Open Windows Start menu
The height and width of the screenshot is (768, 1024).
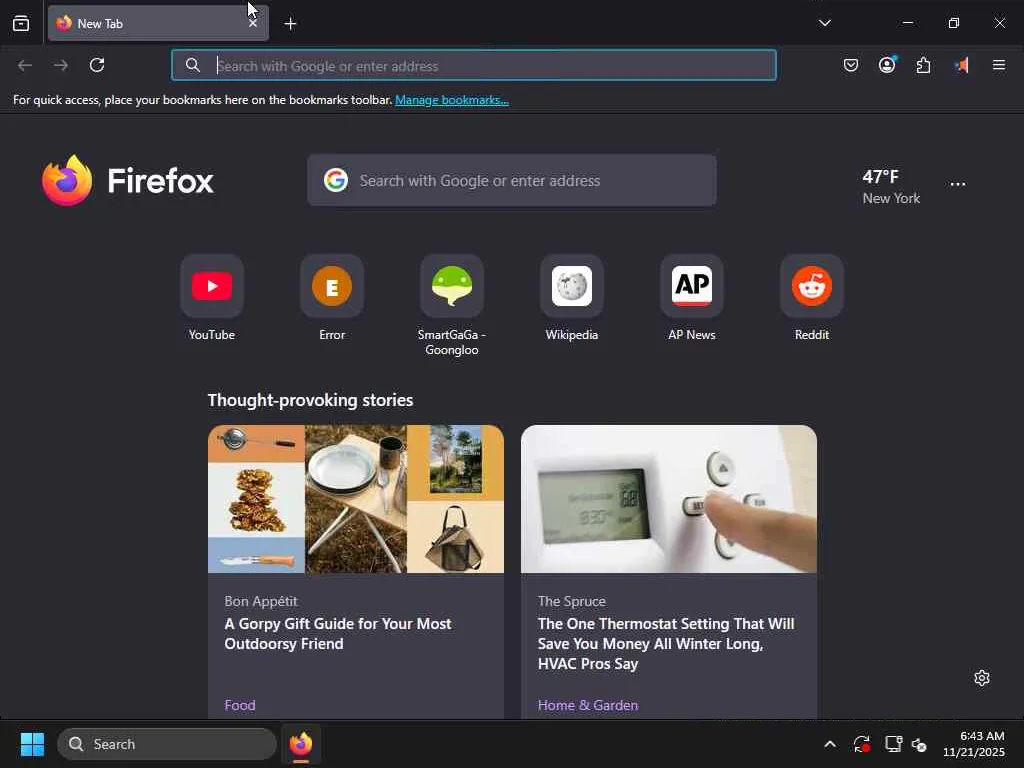(32, 744)
